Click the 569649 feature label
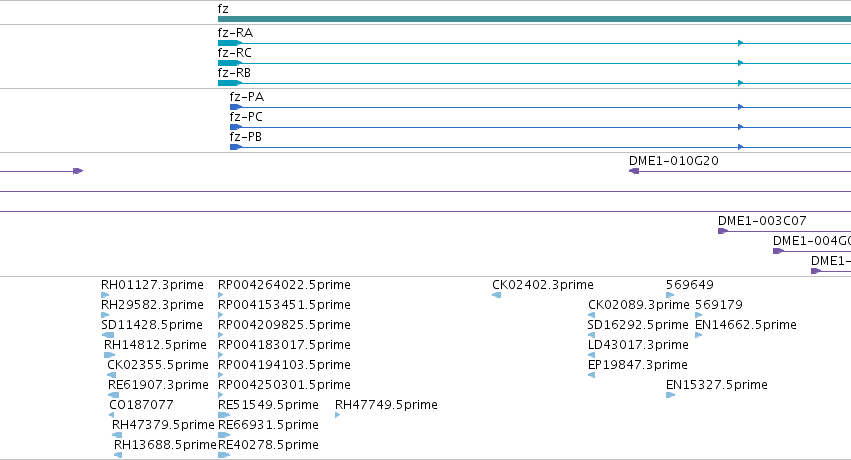Image resolution: width=851 pixels, height=460 pixels. click(690, 285)
